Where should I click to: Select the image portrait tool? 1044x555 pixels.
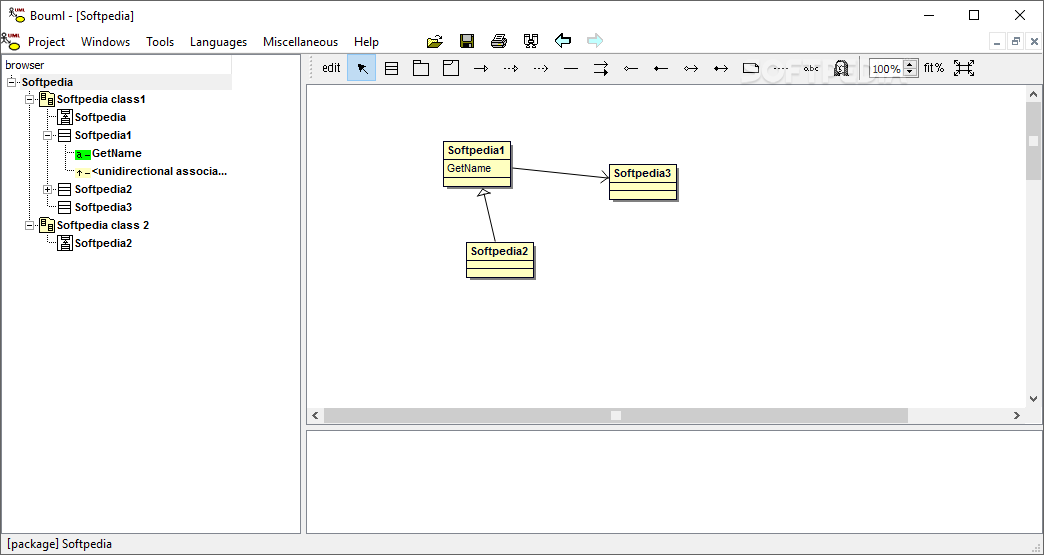coord(840,68)
